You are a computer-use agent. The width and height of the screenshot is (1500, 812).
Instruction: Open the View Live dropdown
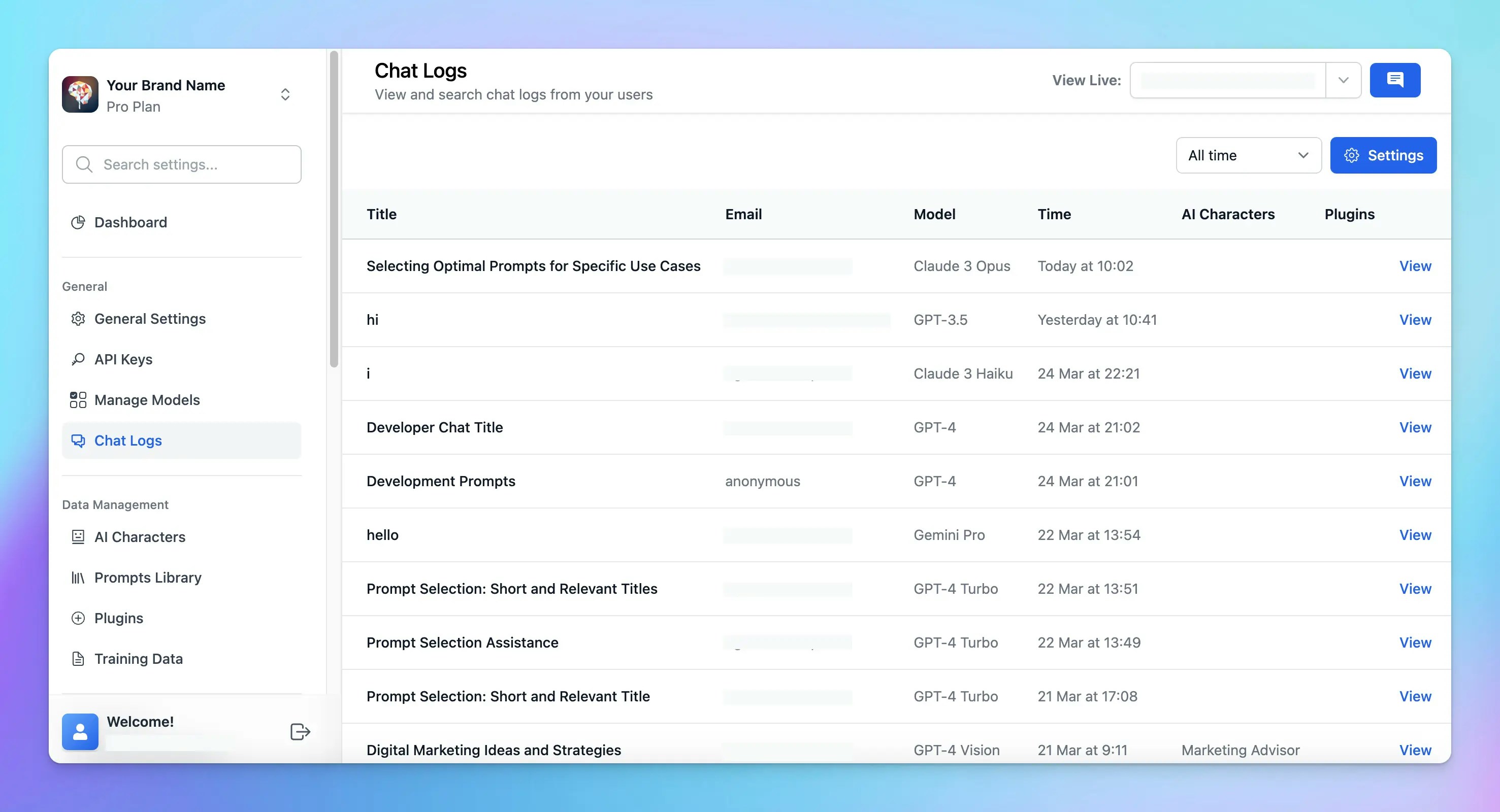[x=1245, y=80]
